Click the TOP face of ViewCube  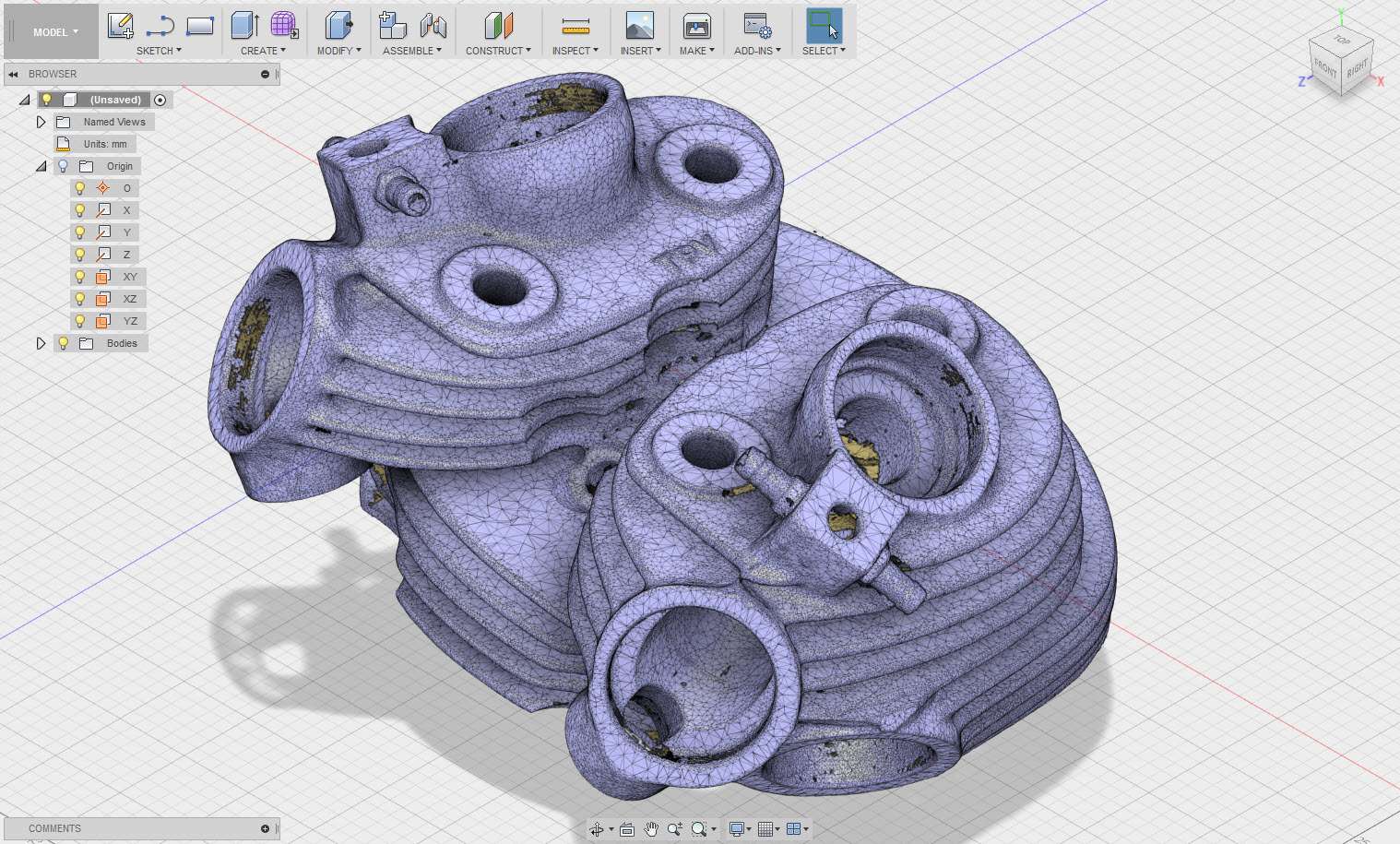coord(1342,42)
